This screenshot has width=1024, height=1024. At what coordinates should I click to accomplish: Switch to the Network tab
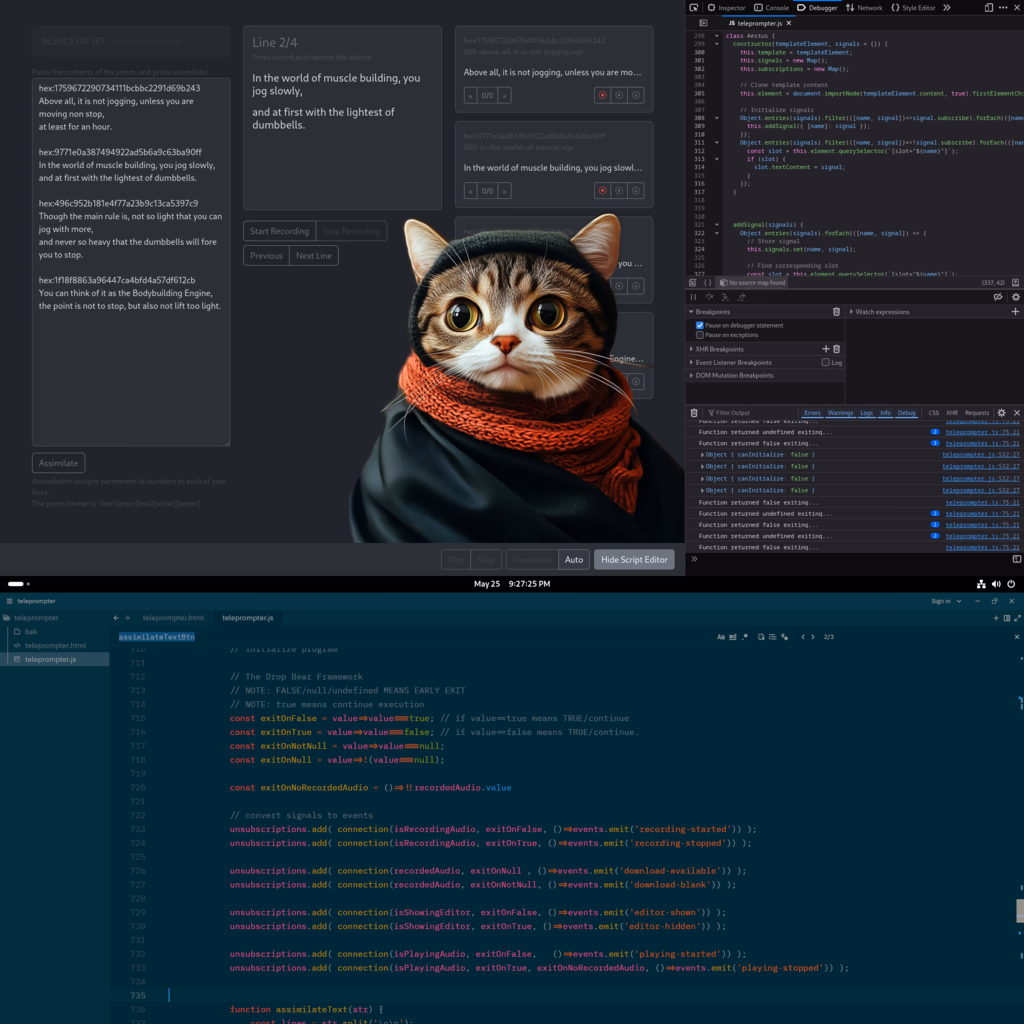click(x=864, y=8)
